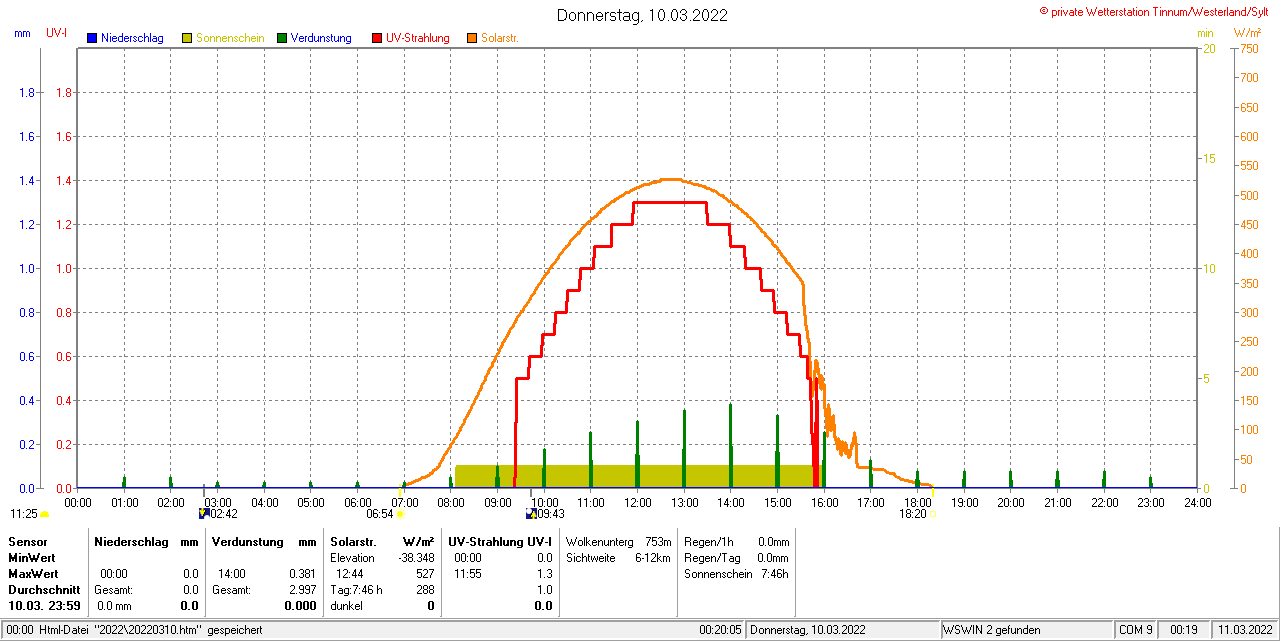Viewport: 1280px width, 641px height.
Task: Click the COM 9 status bar field
Action: [1135, 630]
